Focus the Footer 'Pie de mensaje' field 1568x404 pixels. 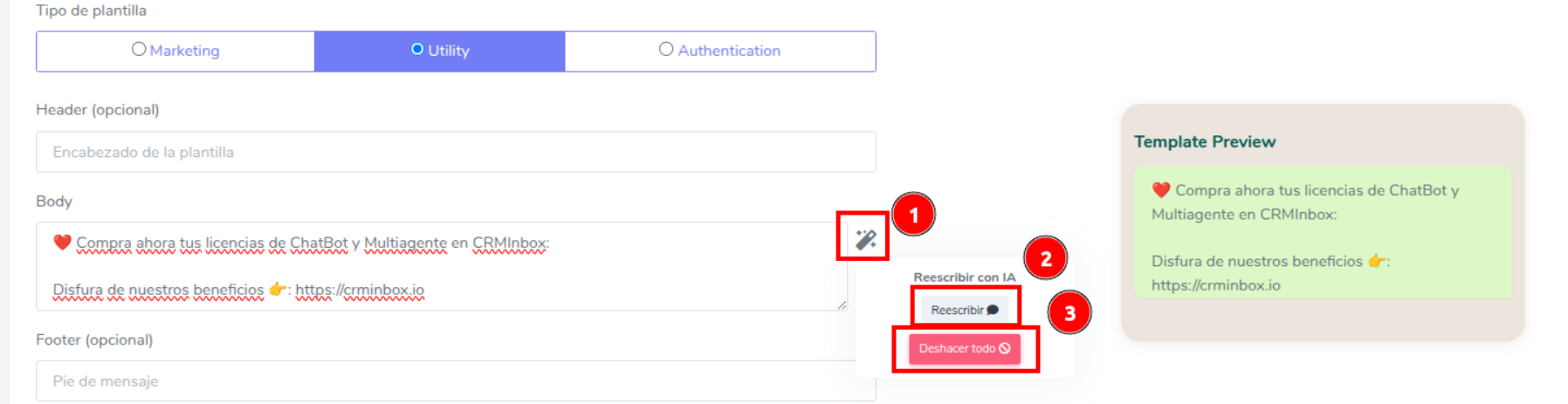point(456,381)
